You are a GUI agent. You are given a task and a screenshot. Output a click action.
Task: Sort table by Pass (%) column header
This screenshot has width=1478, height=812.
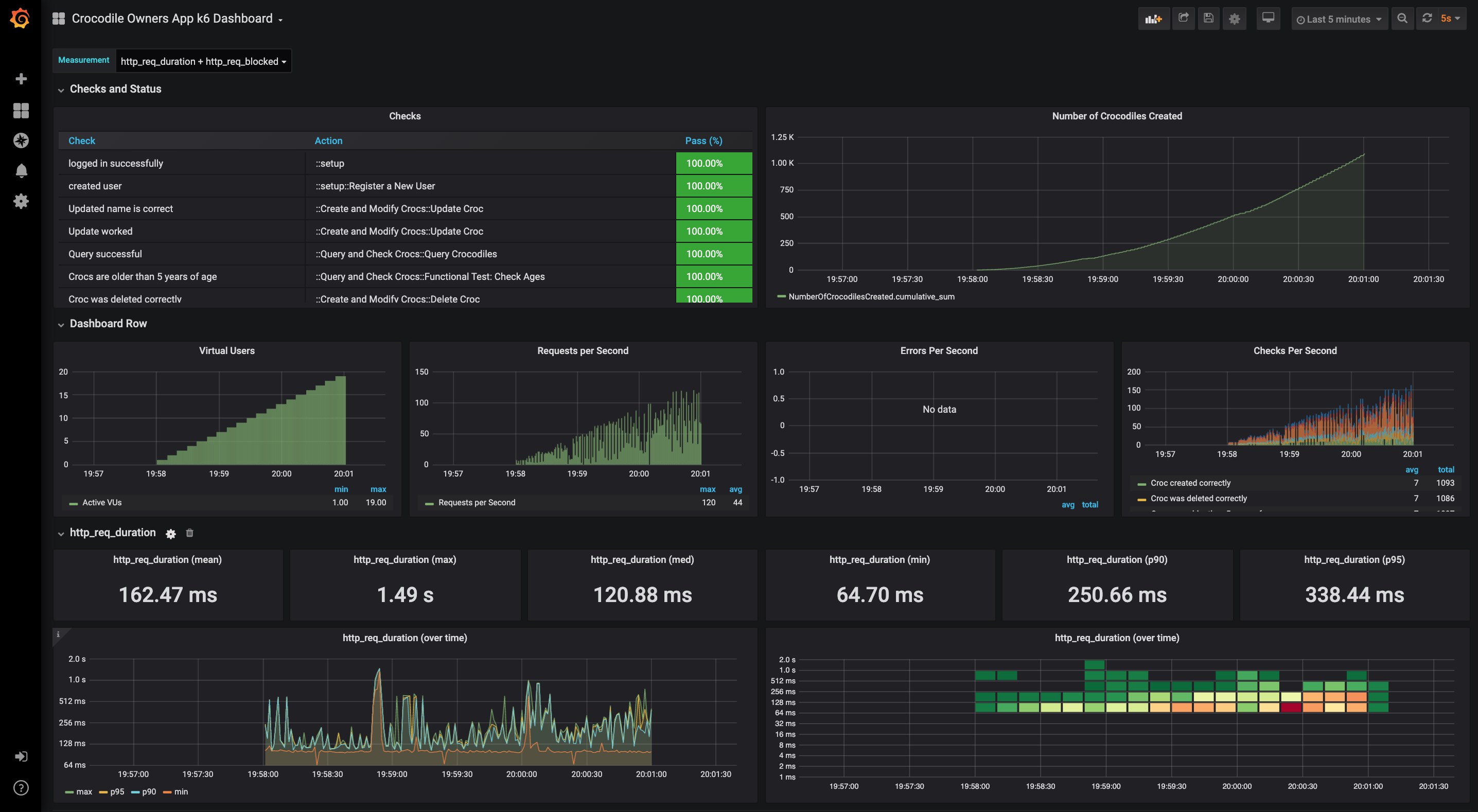[703, 140]
